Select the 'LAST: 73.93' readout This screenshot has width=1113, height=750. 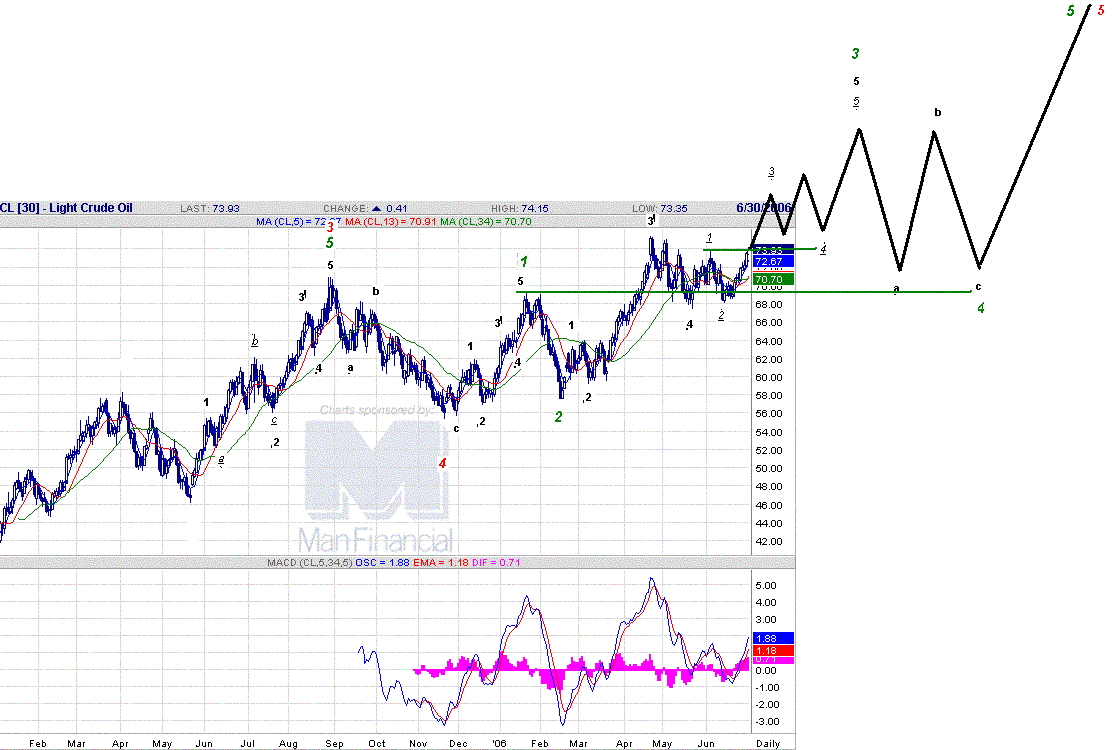(x=209, y=209)
